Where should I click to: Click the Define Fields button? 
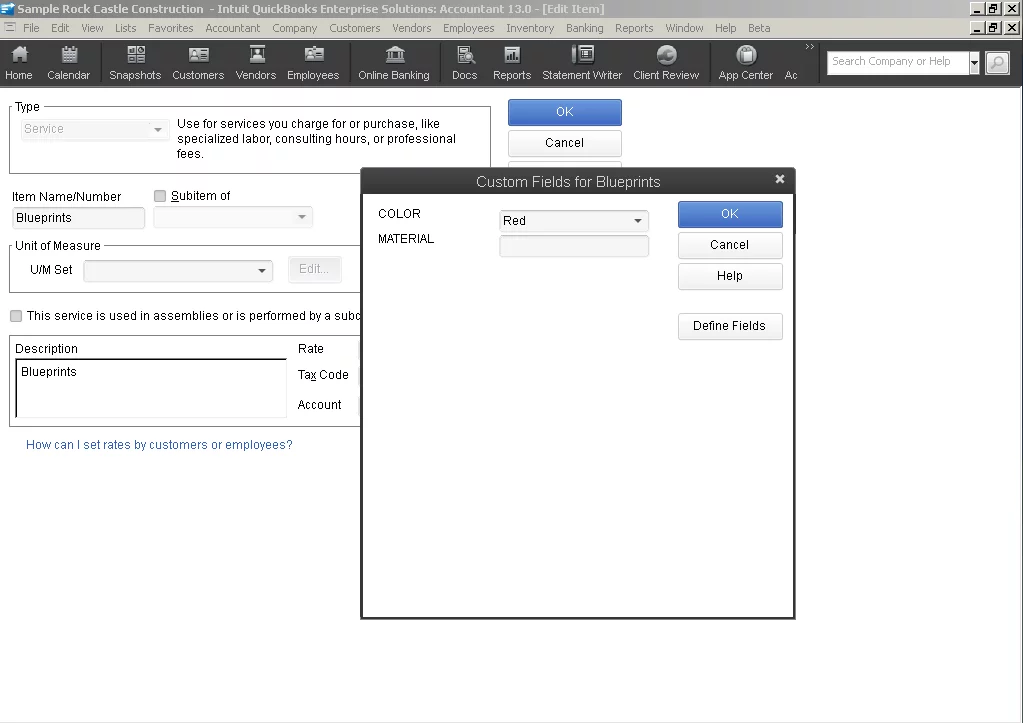[x=729, y=326]
